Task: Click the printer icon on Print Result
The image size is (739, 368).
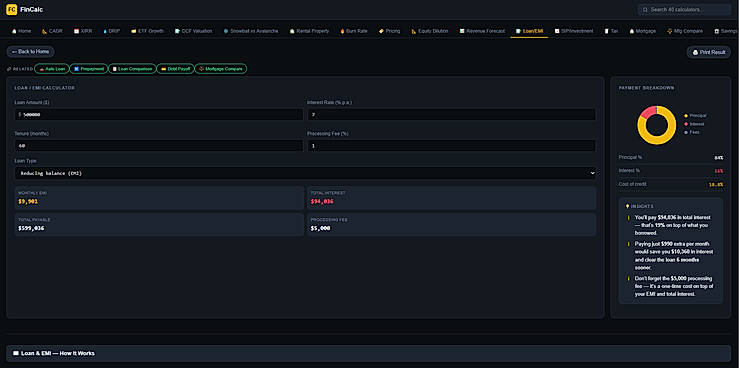Action: pos(695,52)
